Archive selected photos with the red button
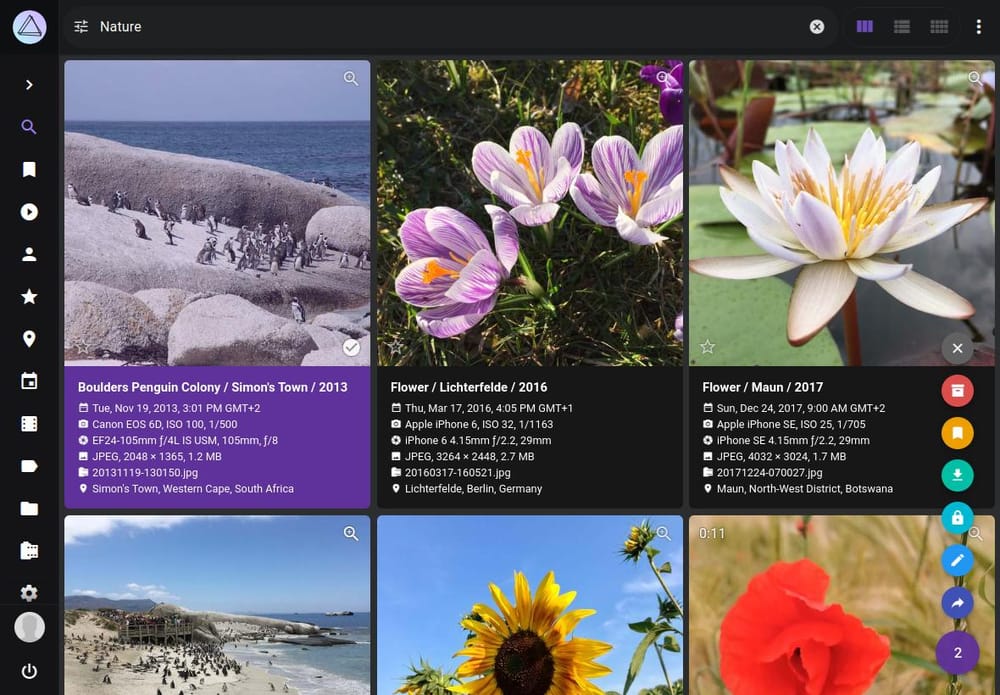The image size is (1000, 695). pos(958,390)
